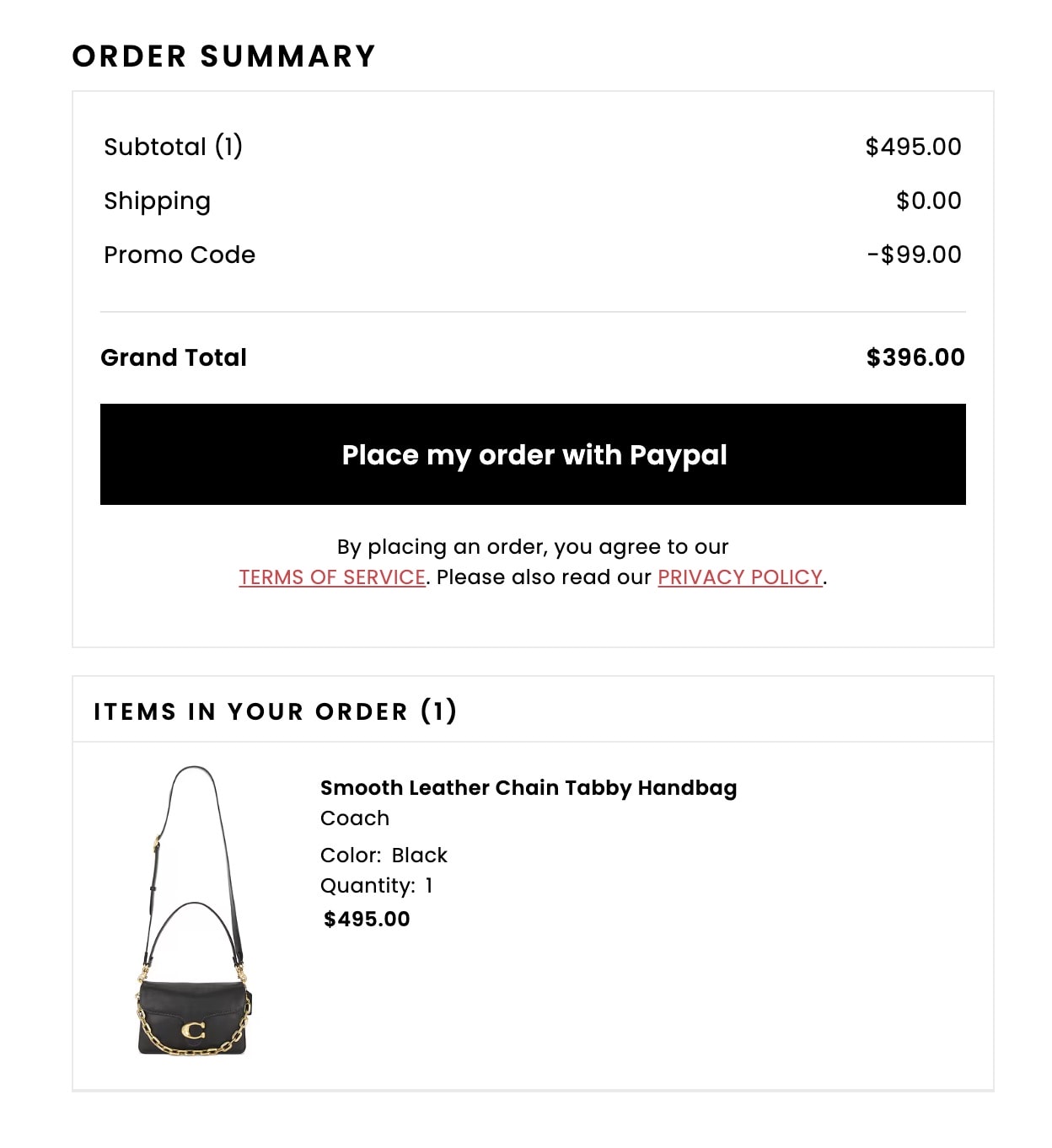Select the Smooth Leather Chain Tabby Handbag title

point(529,788)
